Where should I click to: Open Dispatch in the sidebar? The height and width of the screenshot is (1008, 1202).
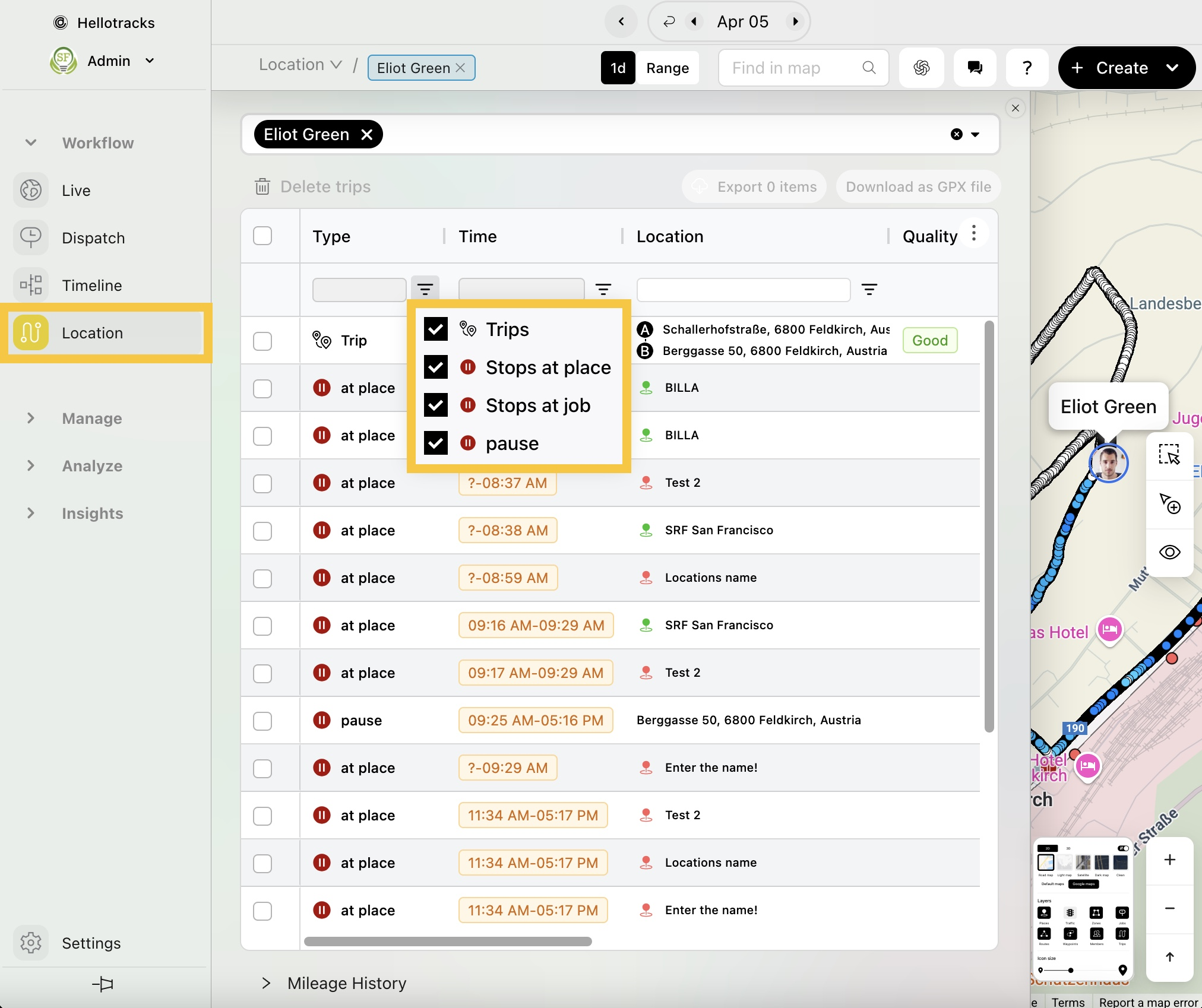[93, 238]
